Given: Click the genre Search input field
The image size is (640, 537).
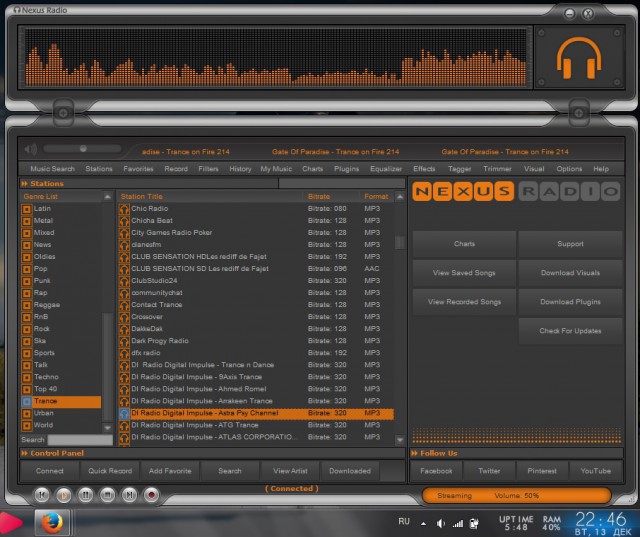Looking at the screenshot, I should tap(80, 440).
